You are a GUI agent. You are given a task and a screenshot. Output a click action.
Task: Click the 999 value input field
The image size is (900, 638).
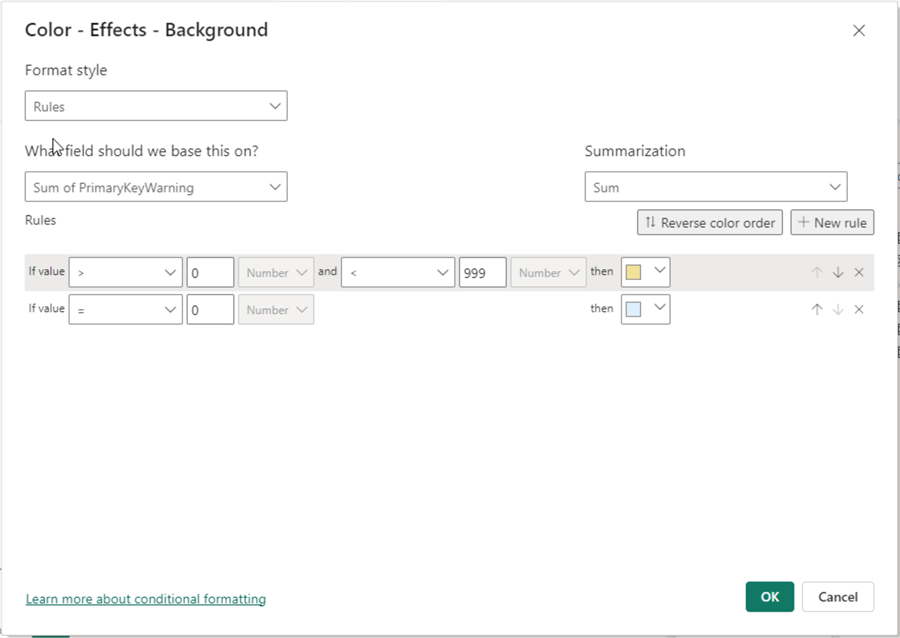click(x=482, y=271)
